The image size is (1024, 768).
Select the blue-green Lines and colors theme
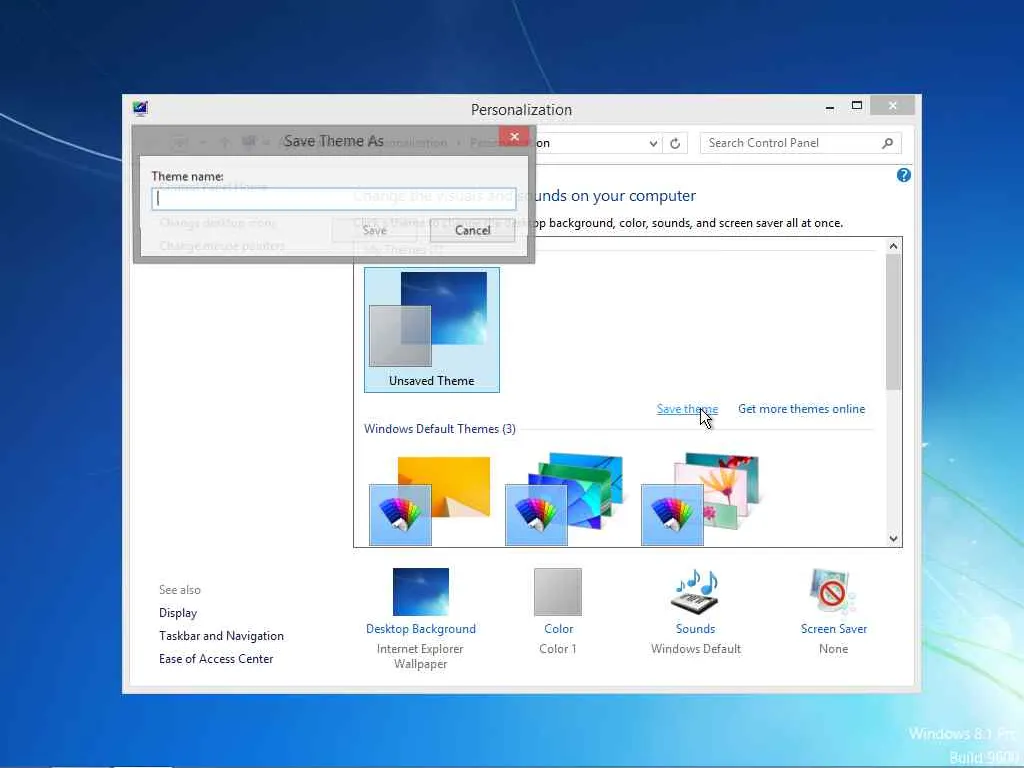(x=564, y=500)
